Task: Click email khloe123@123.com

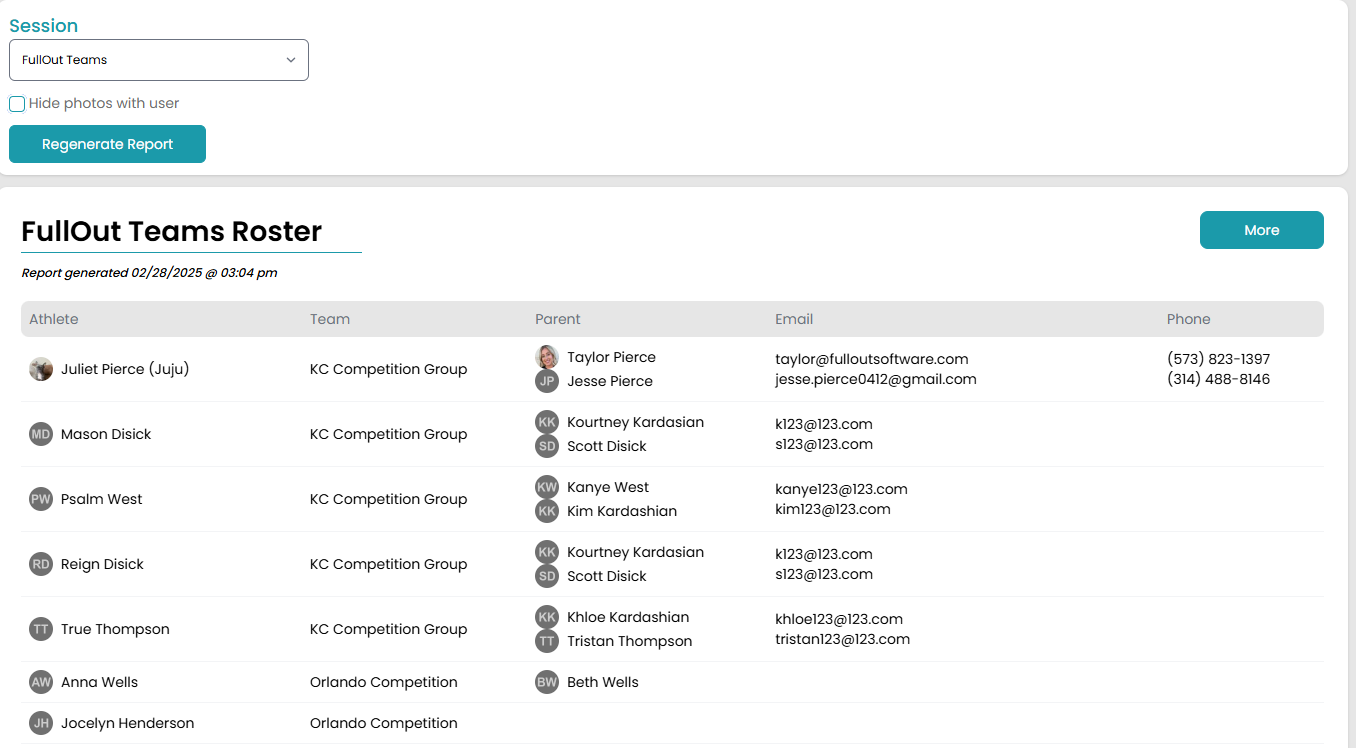Action: tap(839, 619)
